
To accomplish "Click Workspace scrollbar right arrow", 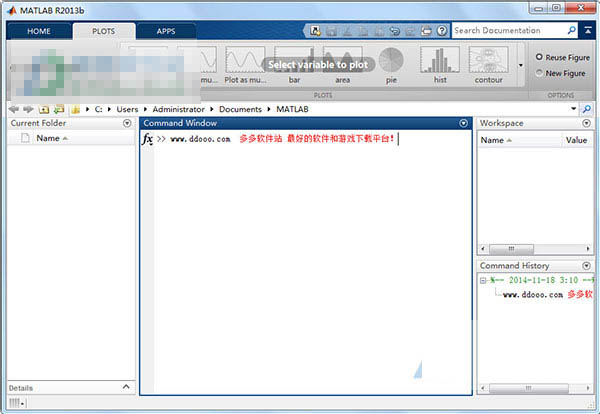I will tap(588, 249).
